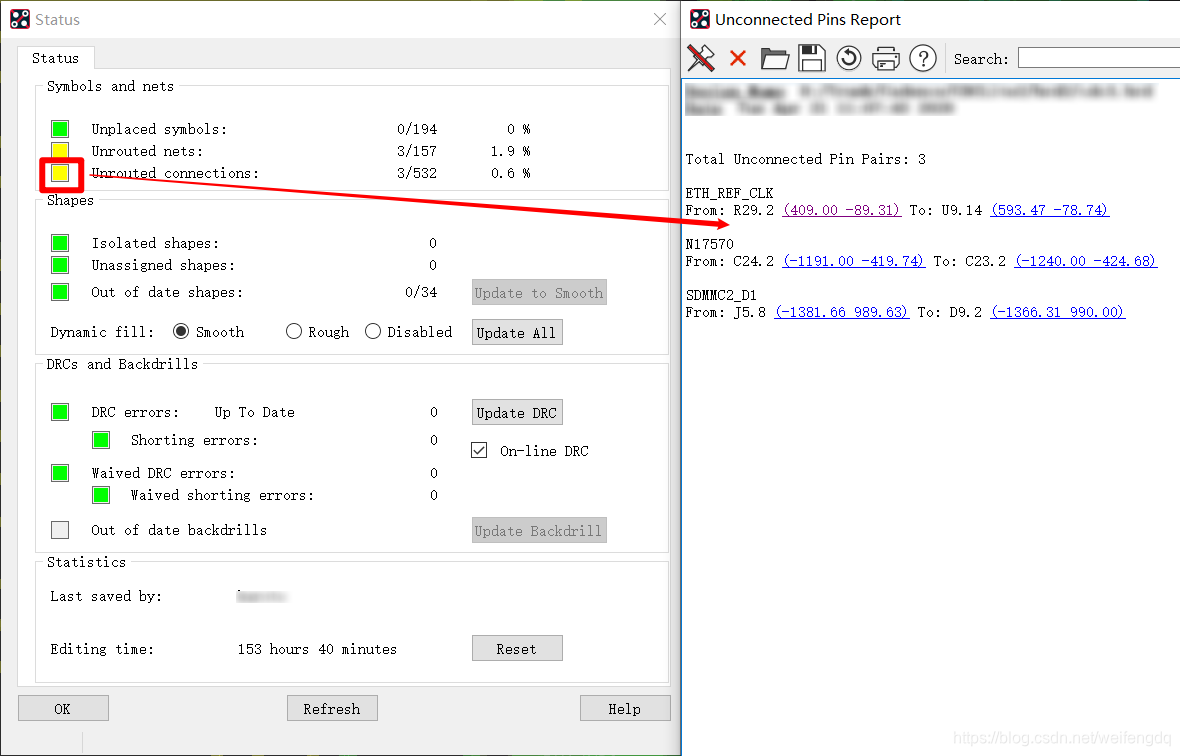Viewport: 1180px width, 756px height.
Task: Click the Search field in report window
Action: (1099, 58)
